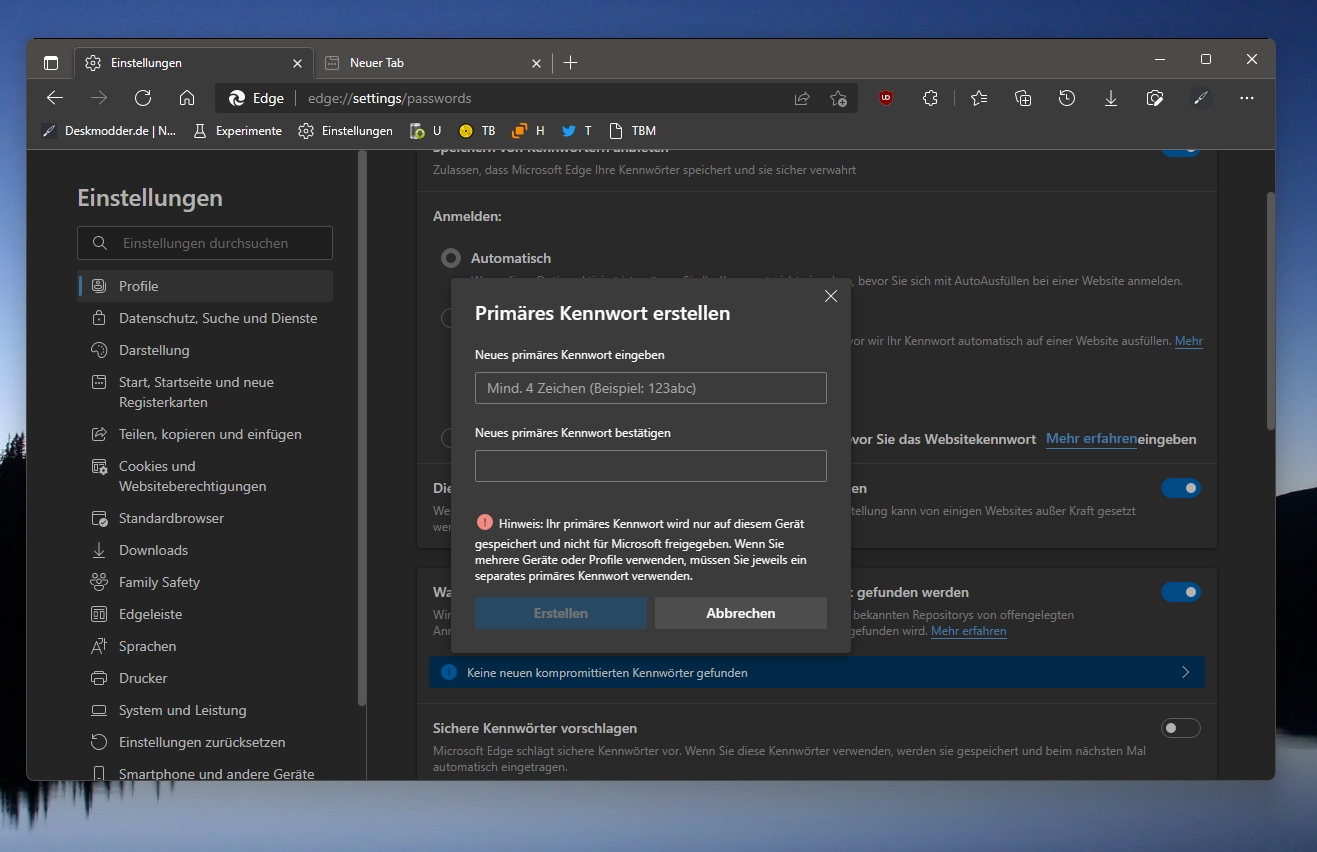Open the Favorites star list icon

click(x=979, y=98)
